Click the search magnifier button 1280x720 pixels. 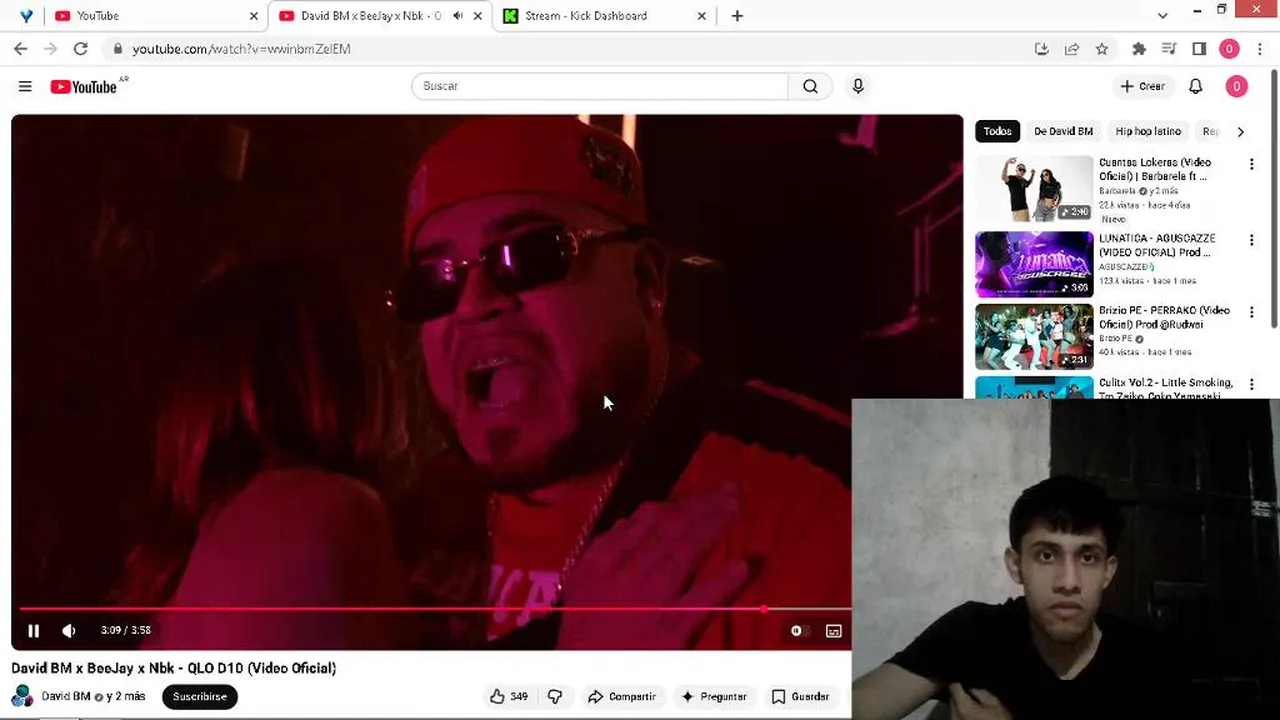810,86
